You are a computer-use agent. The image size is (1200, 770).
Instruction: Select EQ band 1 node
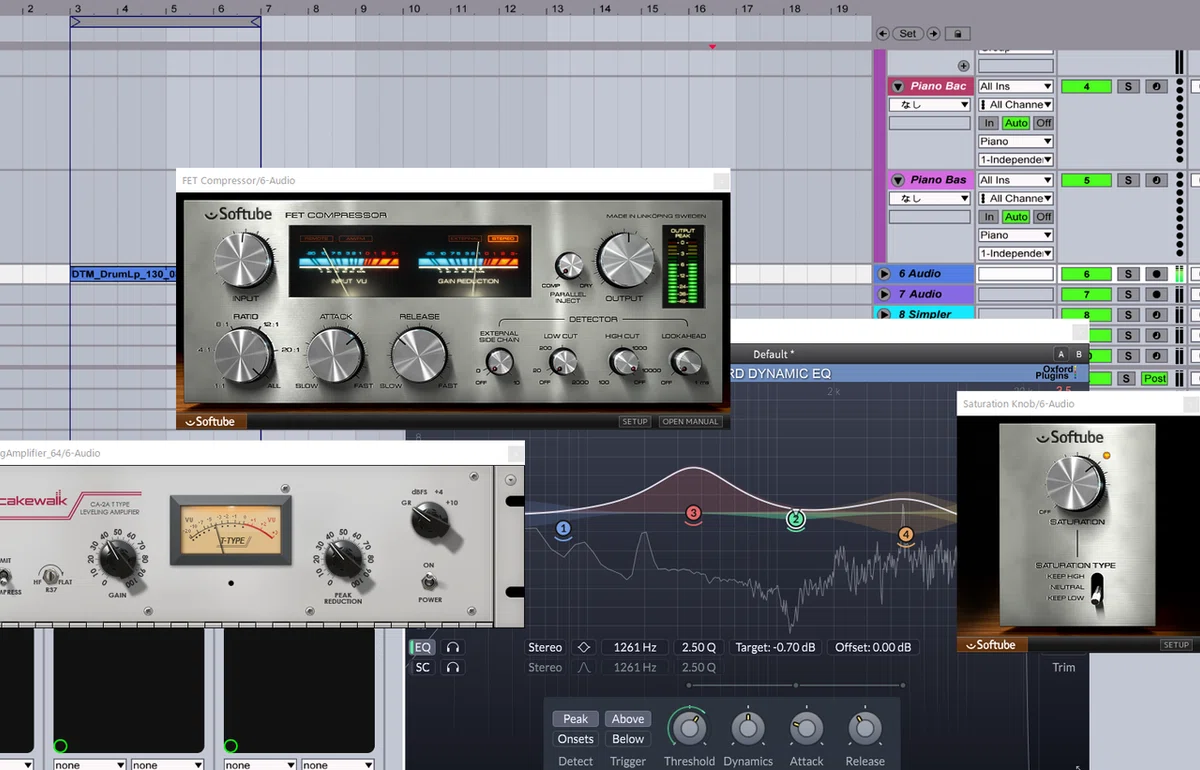click(x=563, y=528)
